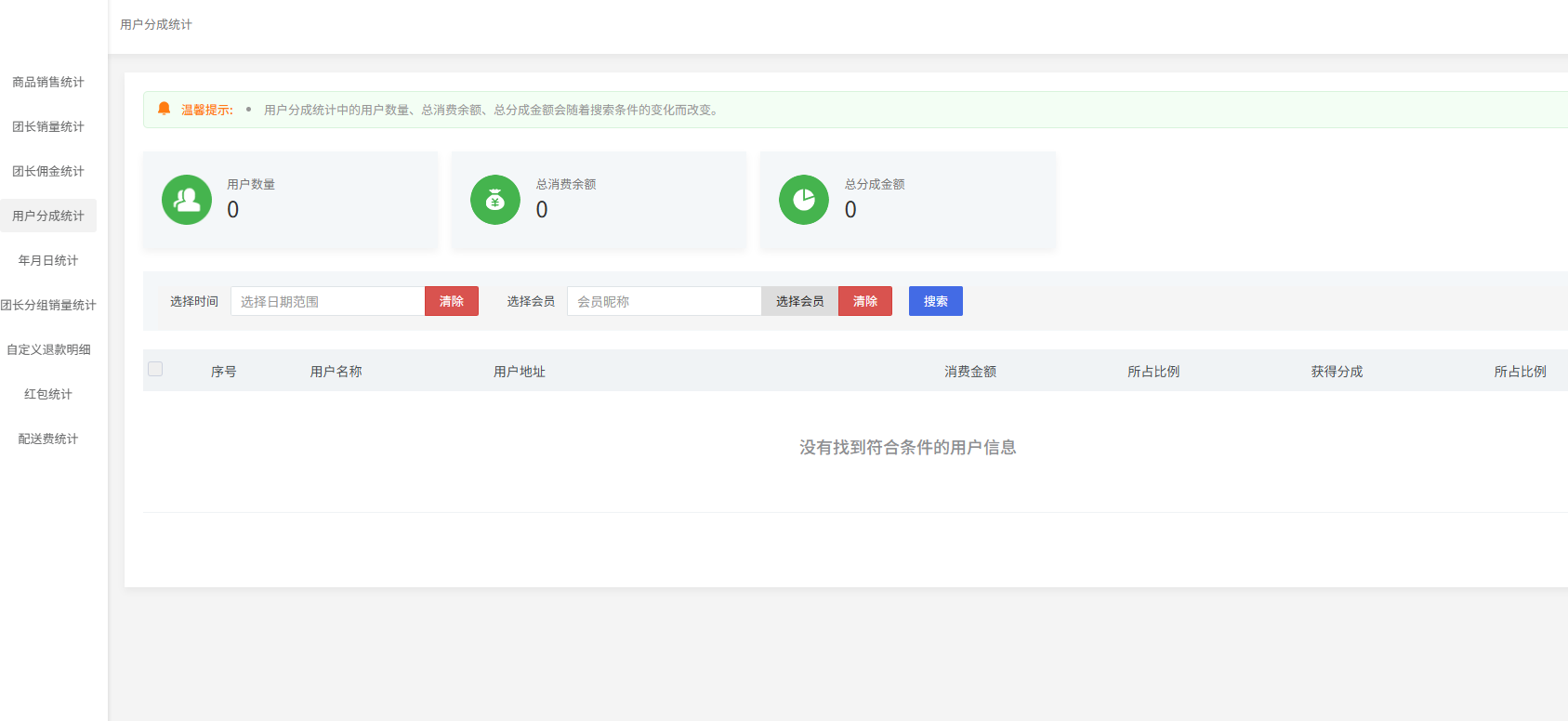Open the 选择会员 member selector button

[x=799, y=301]
